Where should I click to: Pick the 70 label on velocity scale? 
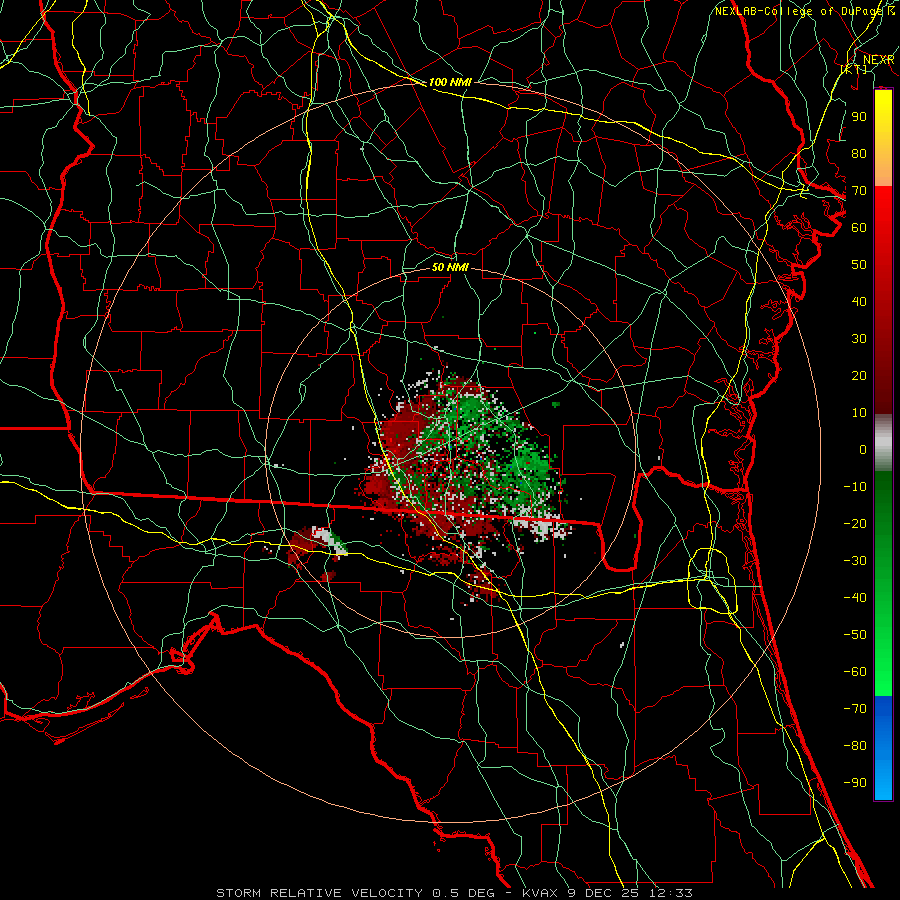(859, 191)
